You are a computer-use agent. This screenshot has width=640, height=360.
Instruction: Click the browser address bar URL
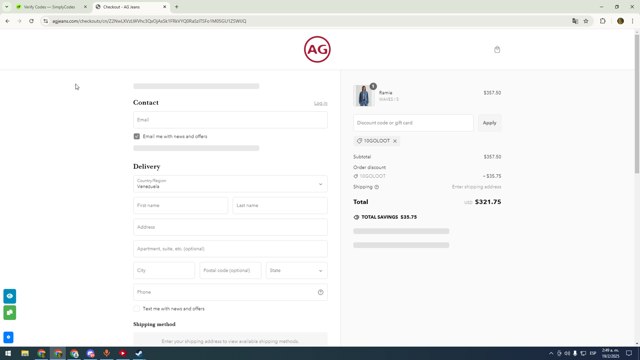coord(149,21)
